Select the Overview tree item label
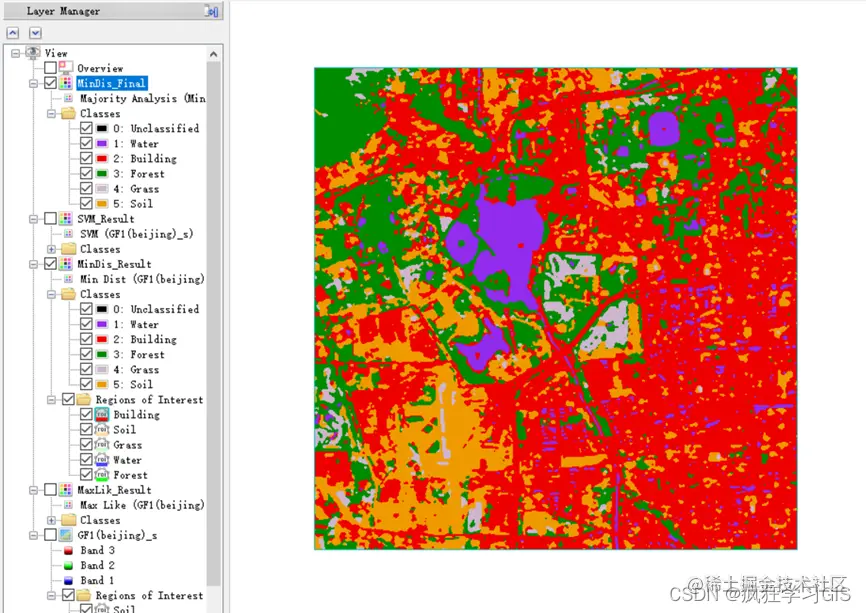 click(x=100, y=68)
